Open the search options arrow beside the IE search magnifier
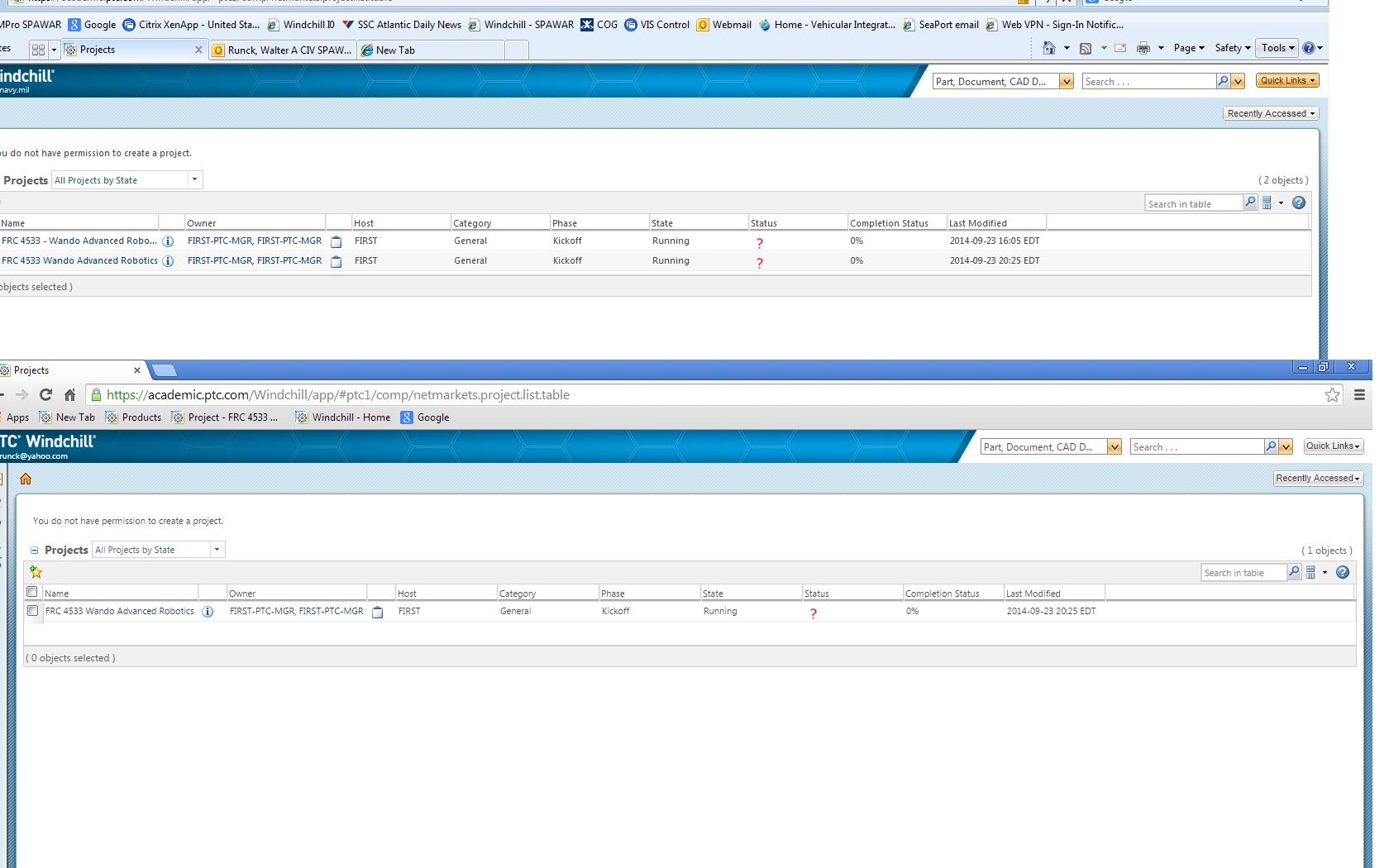Viewport: 1389px width, 868px height. click(x=1238, y=81)
